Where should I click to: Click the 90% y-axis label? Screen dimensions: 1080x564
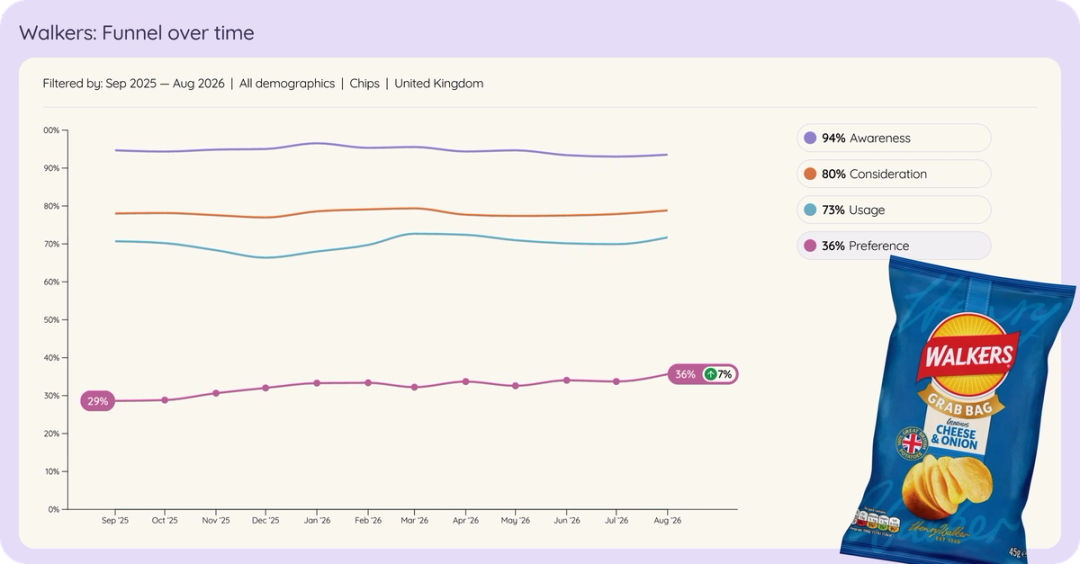coord(52,168)
